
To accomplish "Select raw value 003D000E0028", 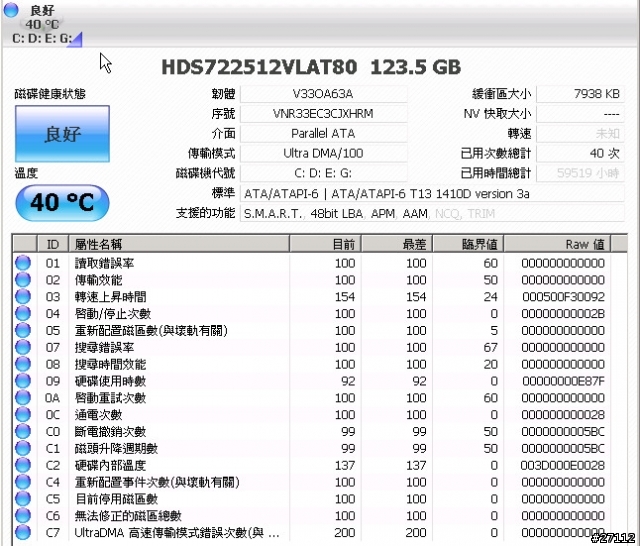I will [x=562, y=465].
